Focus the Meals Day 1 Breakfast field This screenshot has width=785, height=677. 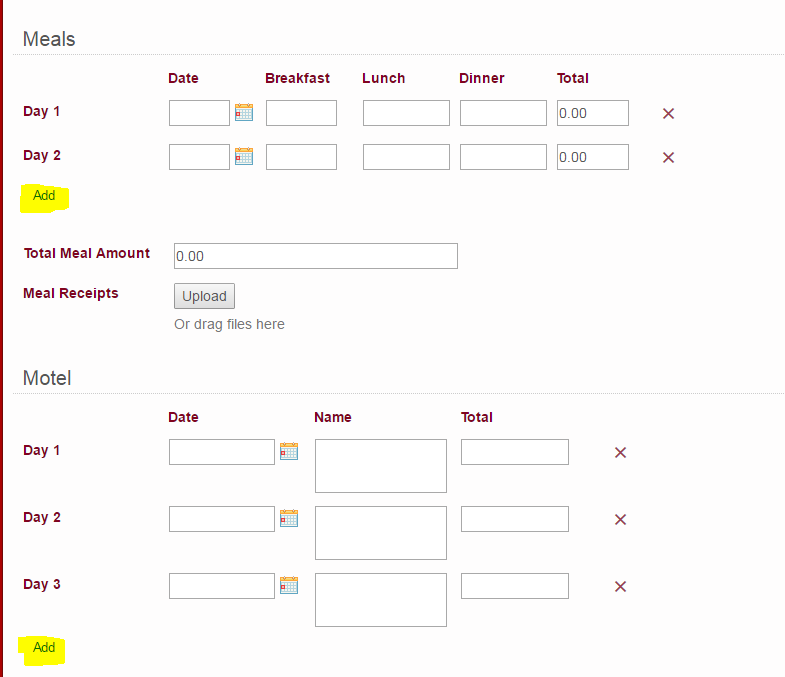[301, 113]
